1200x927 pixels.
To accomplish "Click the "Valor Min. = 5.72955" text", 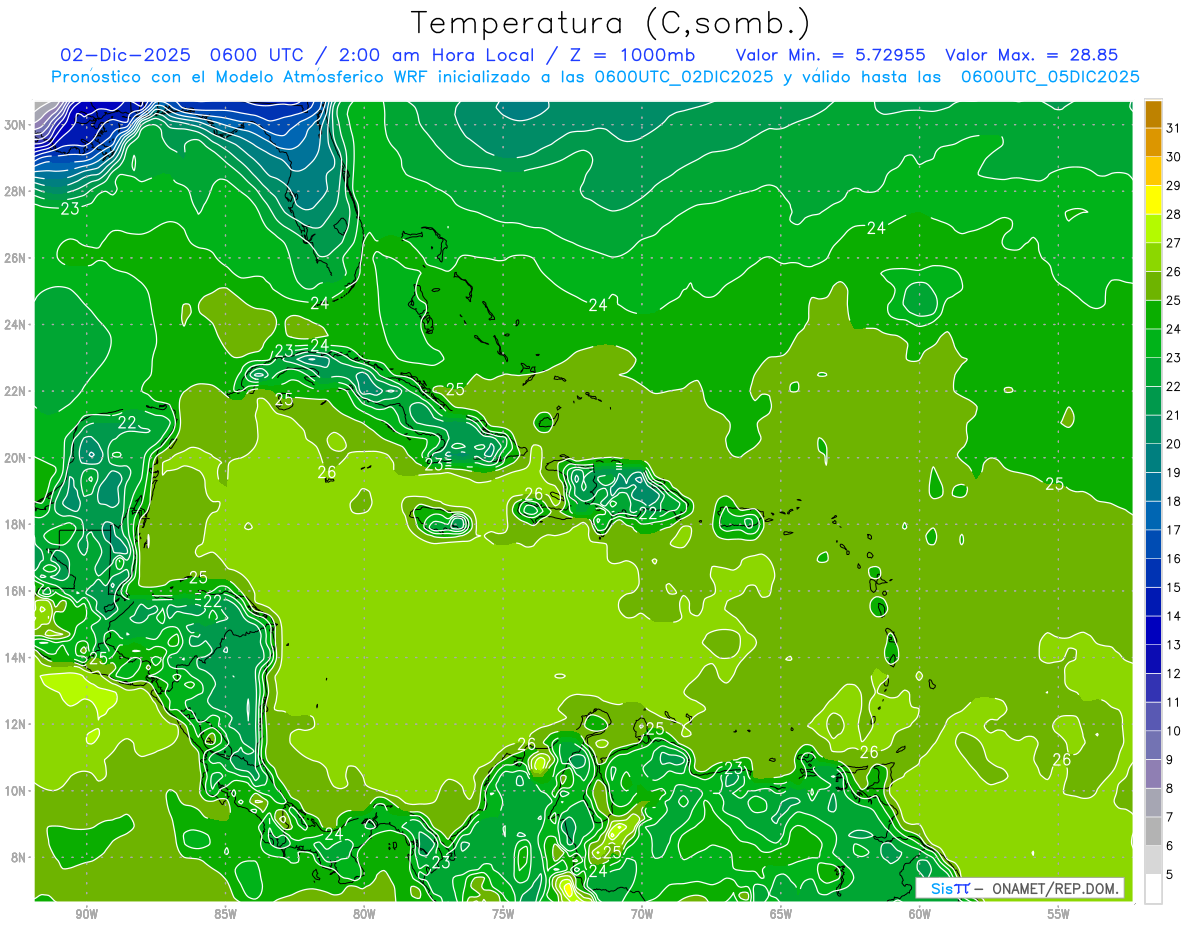I will coord(830,55).
